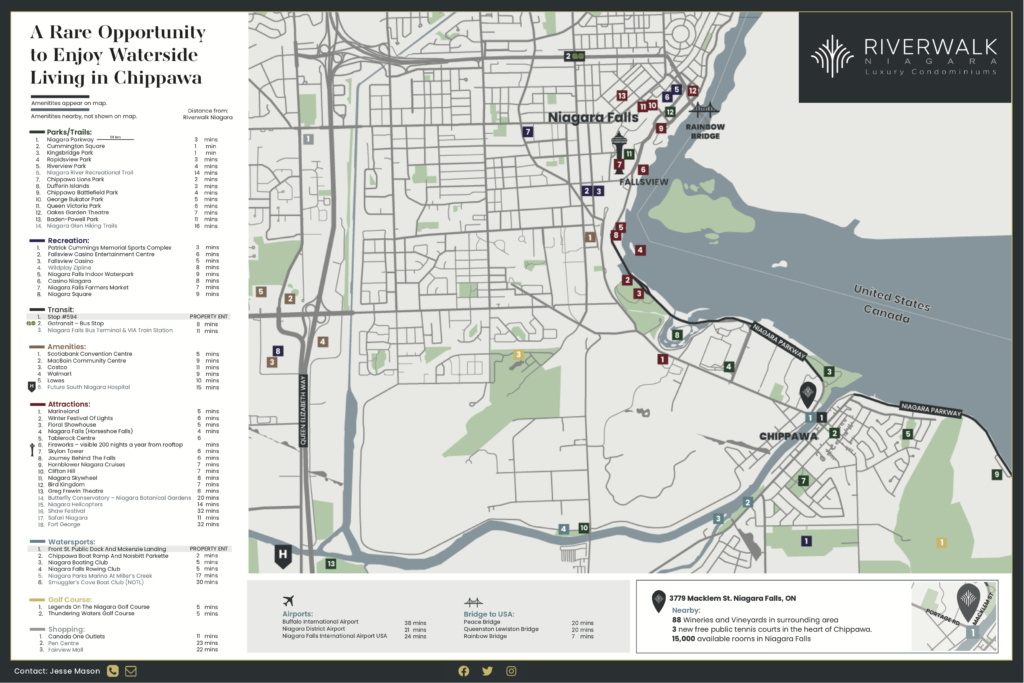Select Clifton Hill in the Attractions list

(x=61, y=471)
